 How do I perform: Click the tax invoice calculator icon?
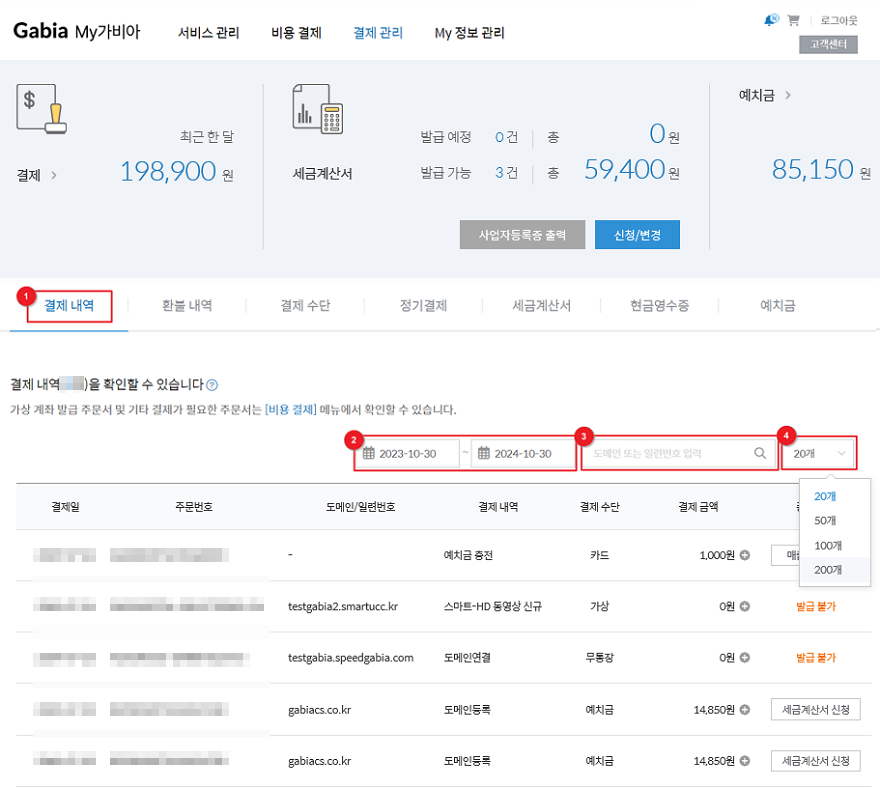click(318, 109)
